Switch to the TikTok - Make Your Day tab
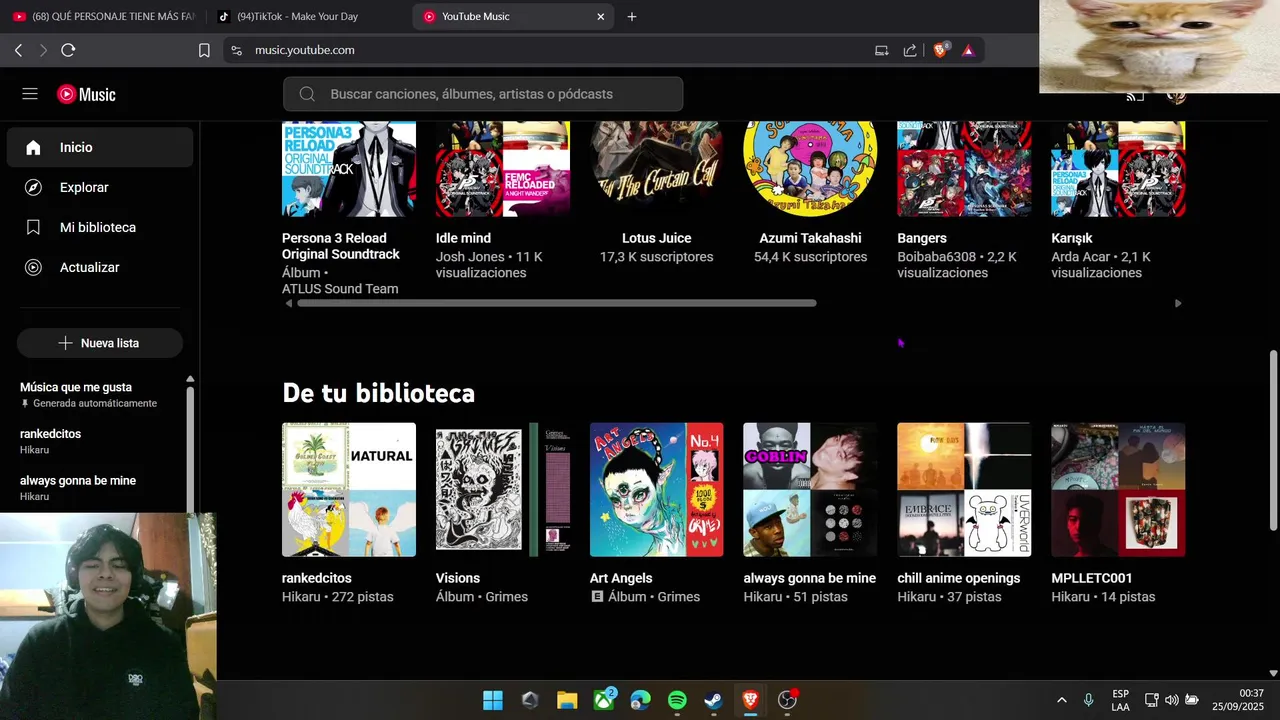This screenshot has width=1280, height=720. tap(307, 16)
